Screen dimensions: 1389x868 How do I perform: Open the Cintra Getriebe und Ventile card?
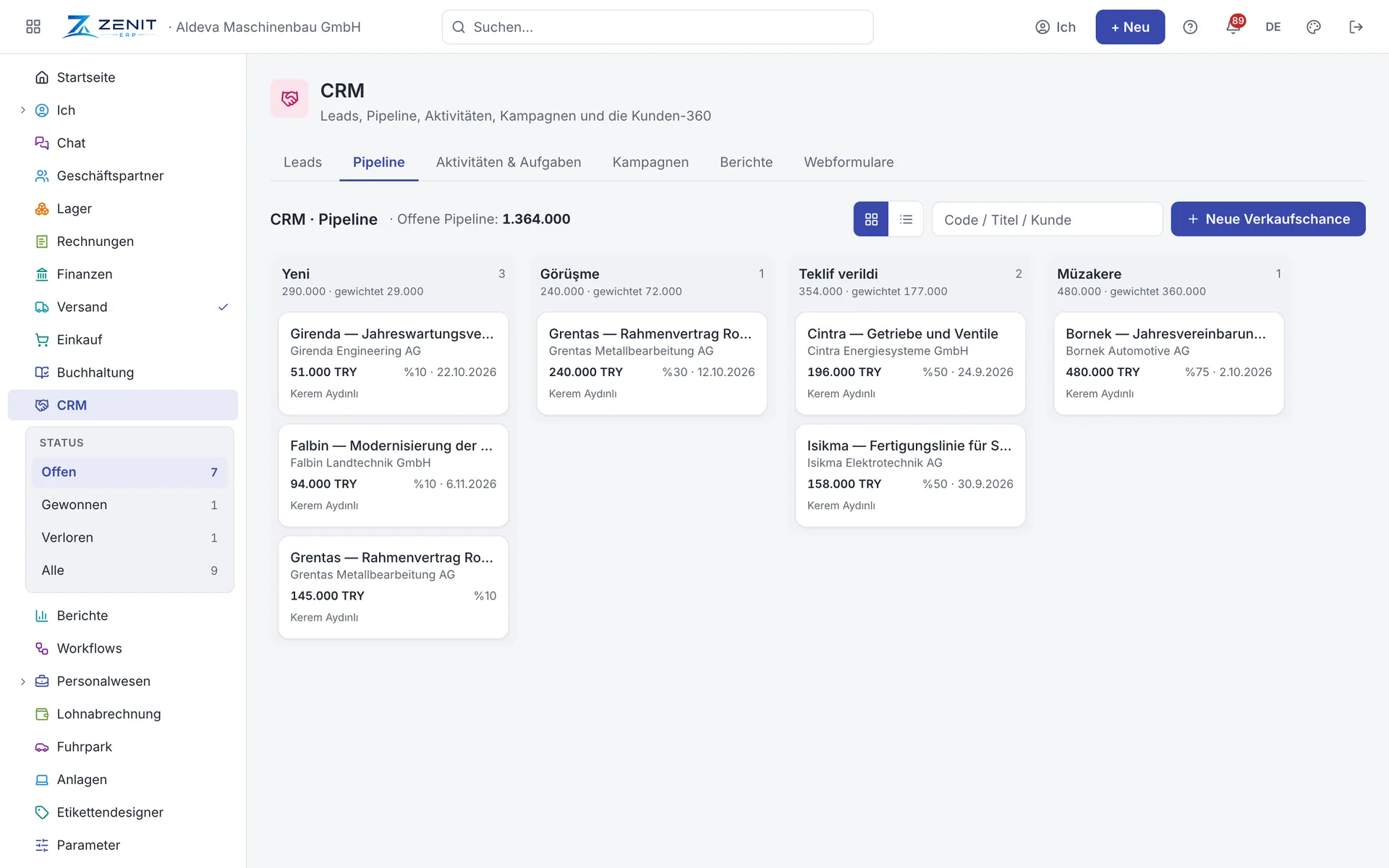[910, 363]
